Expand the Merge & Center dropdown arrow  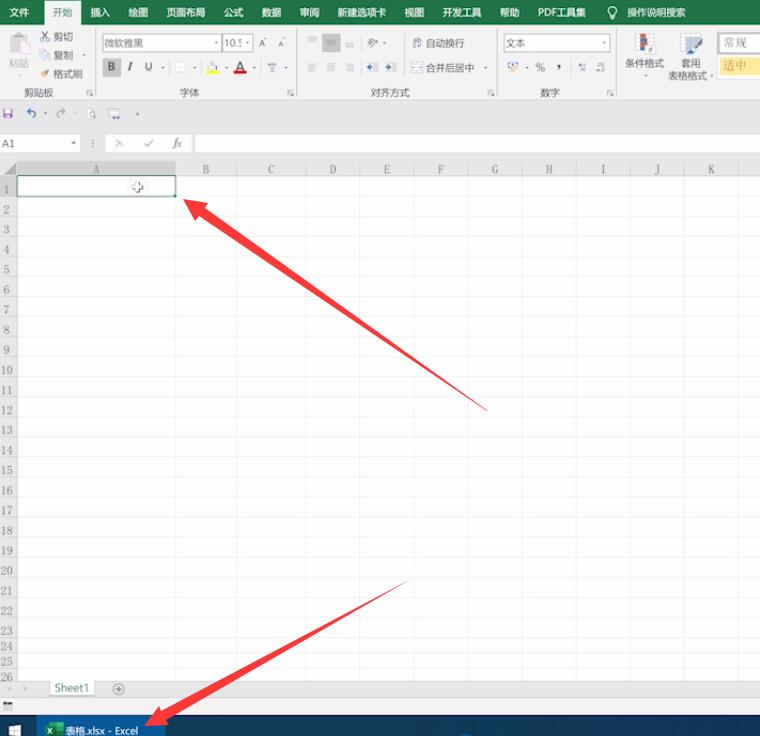tap(485, 68)
